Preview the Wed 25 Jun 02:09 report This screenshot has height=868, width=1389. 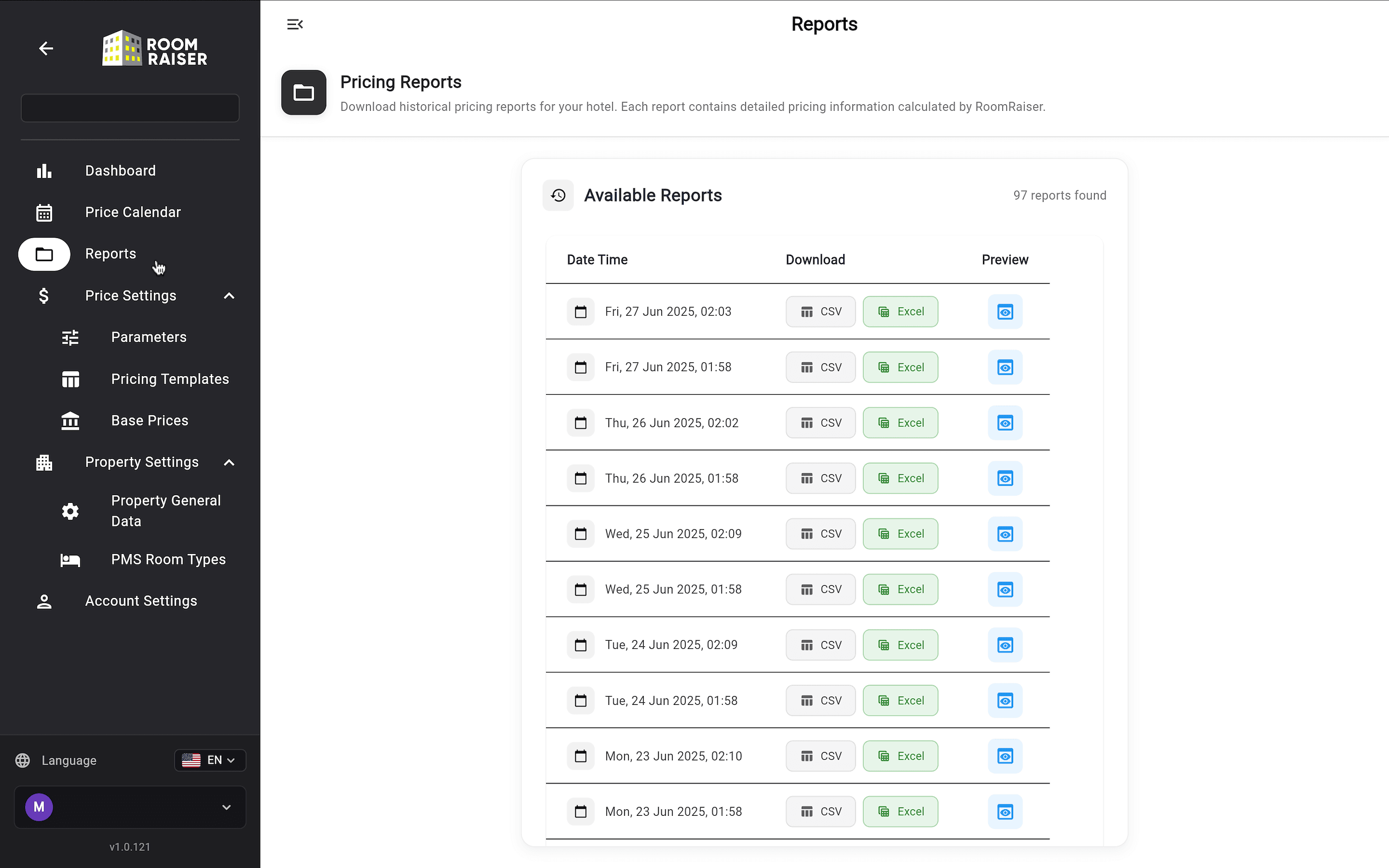[x=1005, y=534]
